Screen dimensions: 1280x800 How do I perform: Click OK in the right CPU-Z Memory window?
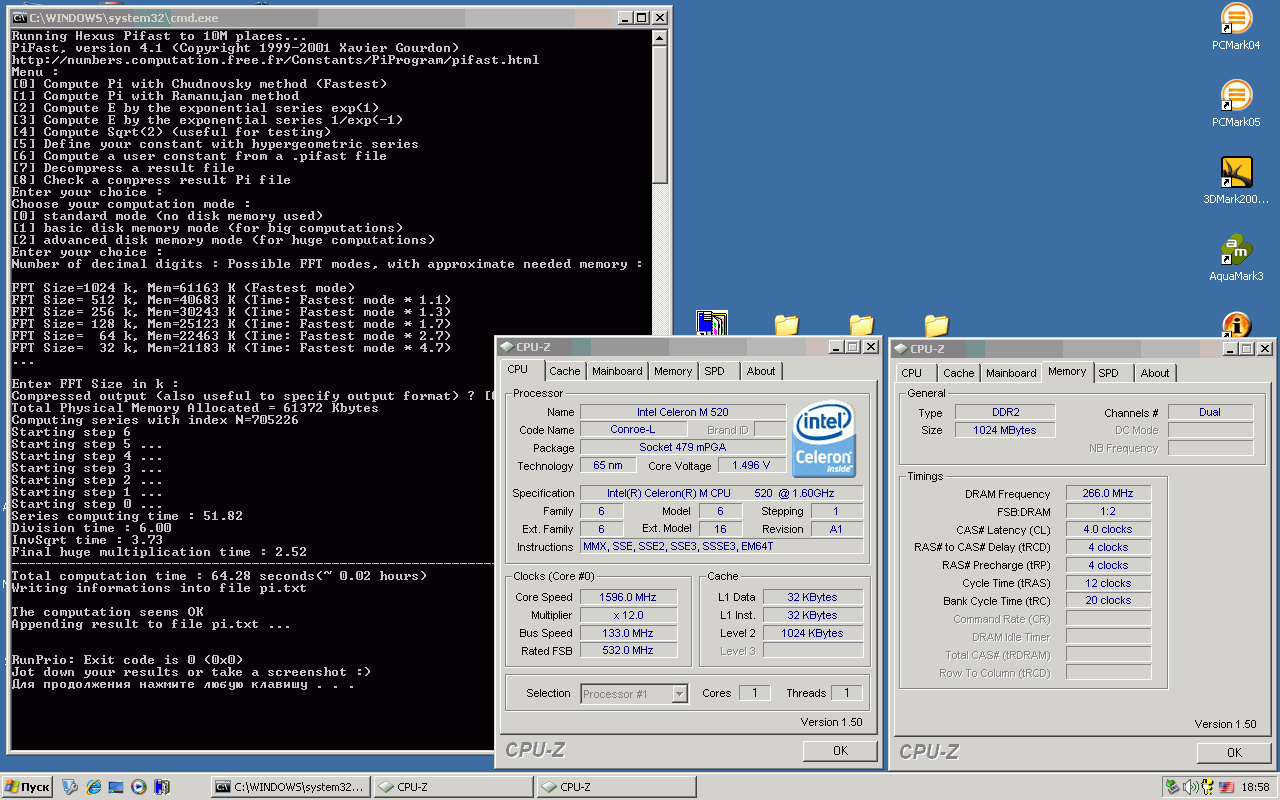click(1234, 752)
